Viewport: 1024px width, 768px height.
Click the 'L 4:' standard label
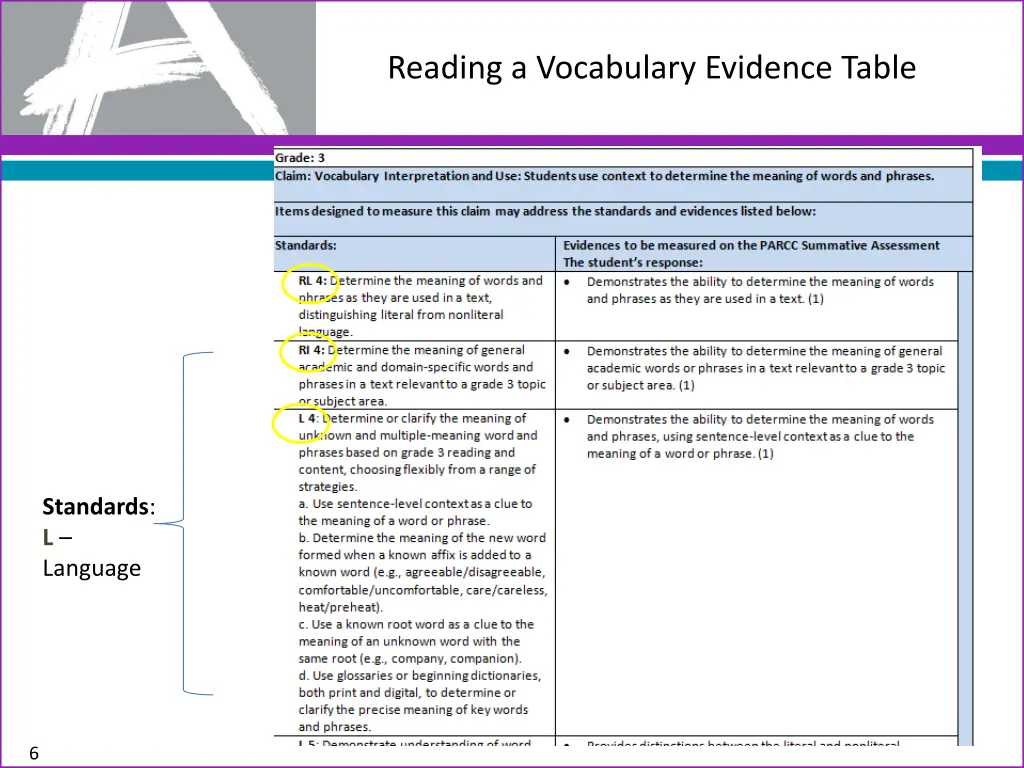[308, 419]
